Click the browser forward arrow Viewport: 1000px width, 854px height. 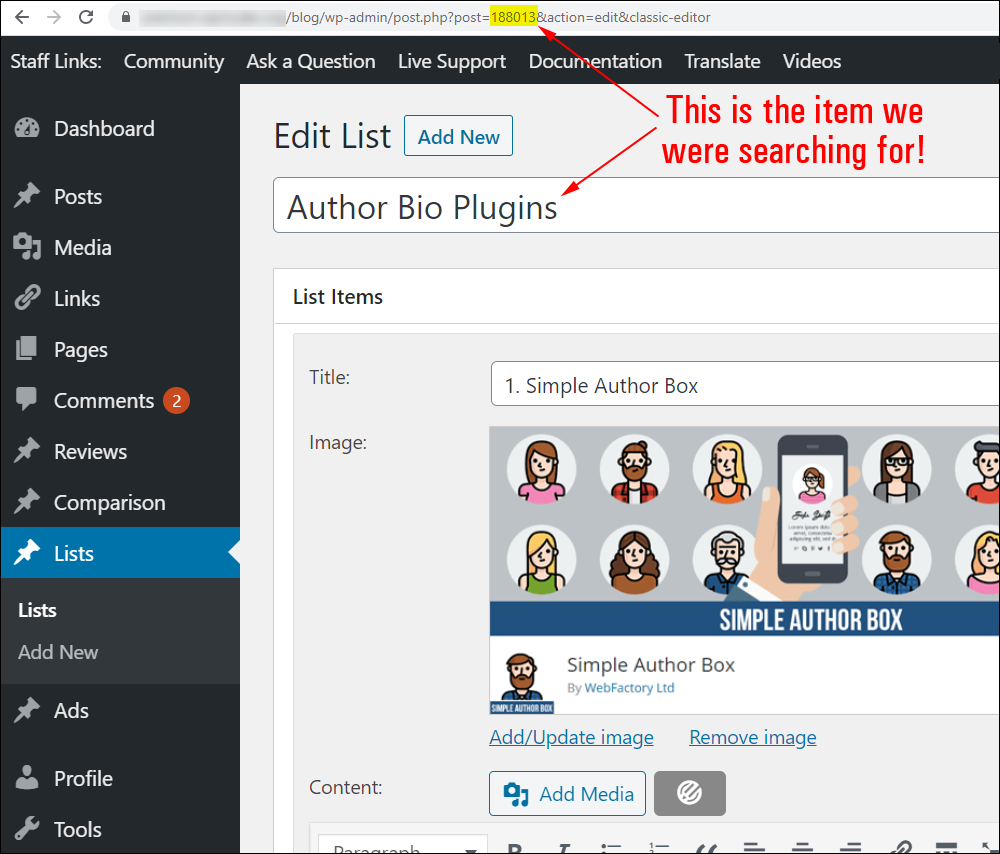point(54,17)
